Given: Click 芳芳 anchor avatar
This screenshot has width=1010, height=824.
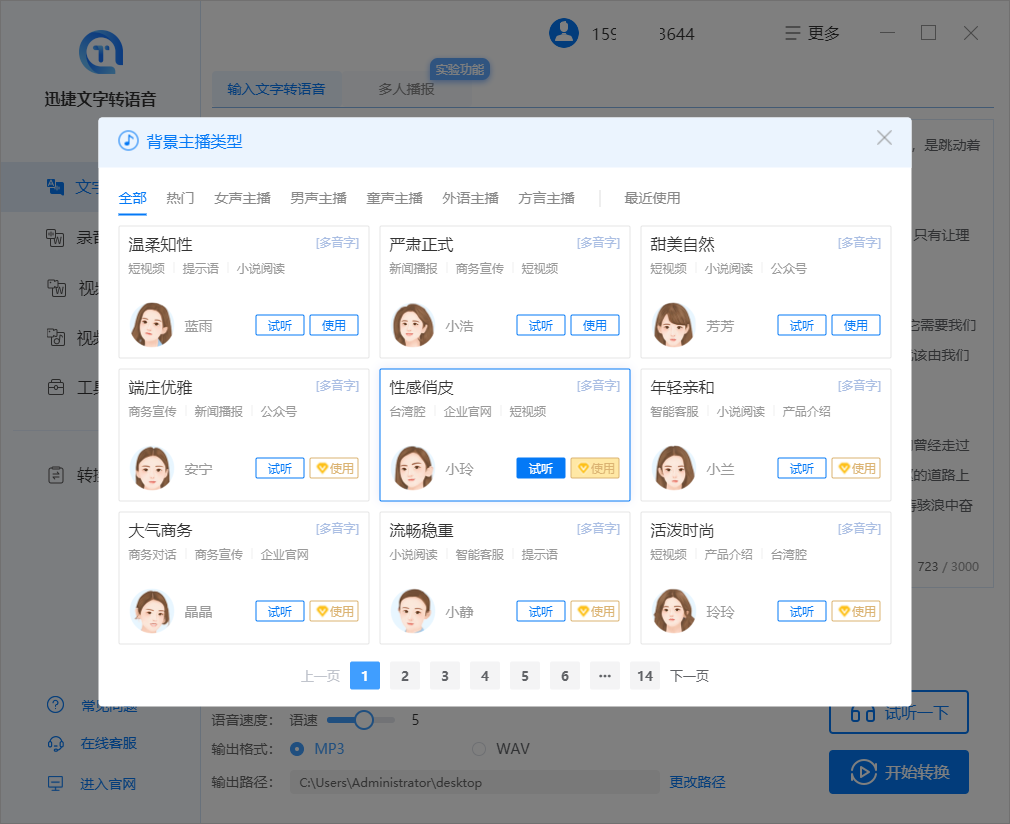Looking at the screenshot, I should tap(674, 325).
